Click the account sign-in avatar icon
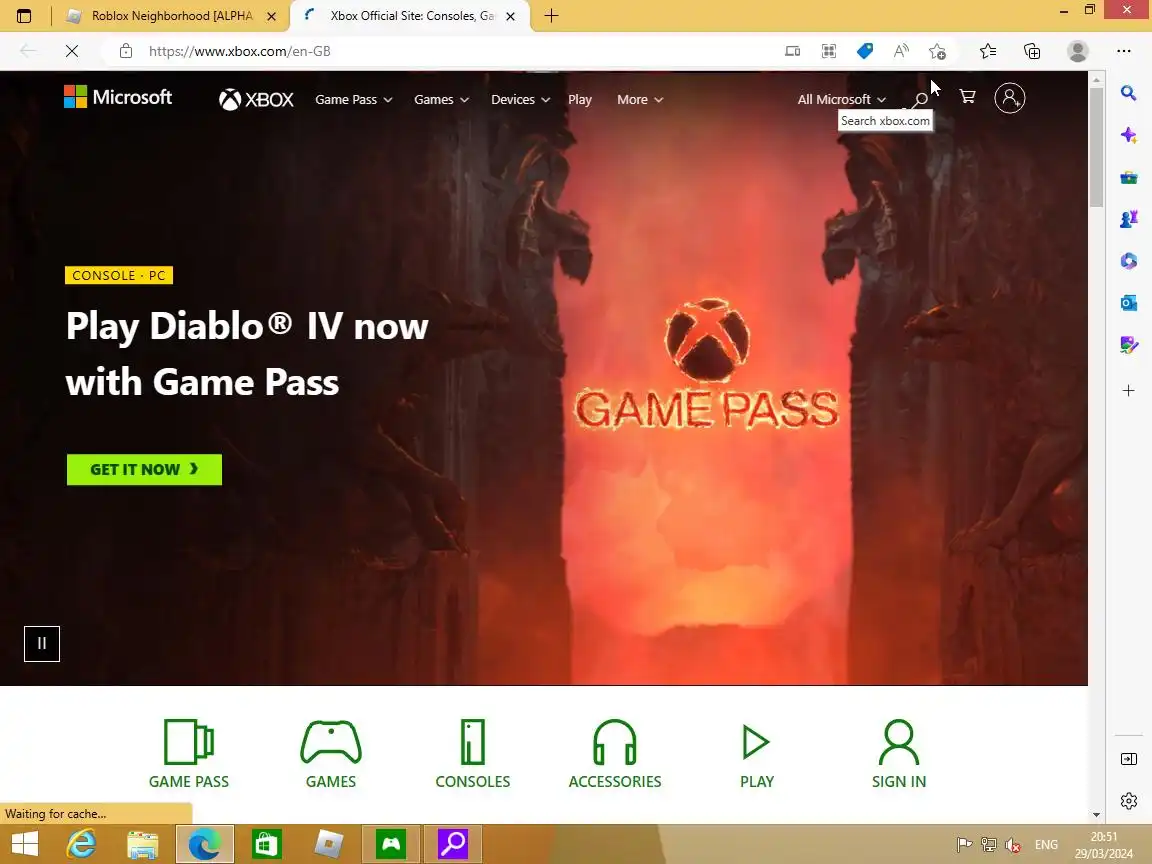1152x864 pixels. (1009, 98)
